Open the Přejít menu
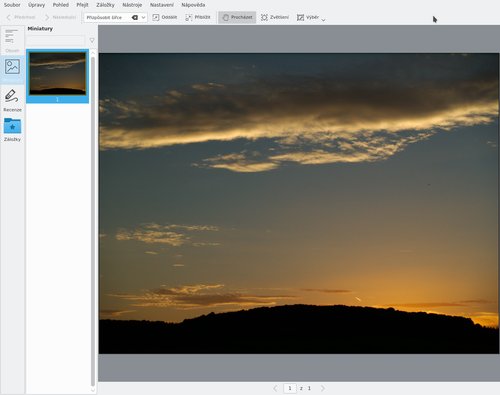Screen dimensions: 500x395 coord(82,5)
